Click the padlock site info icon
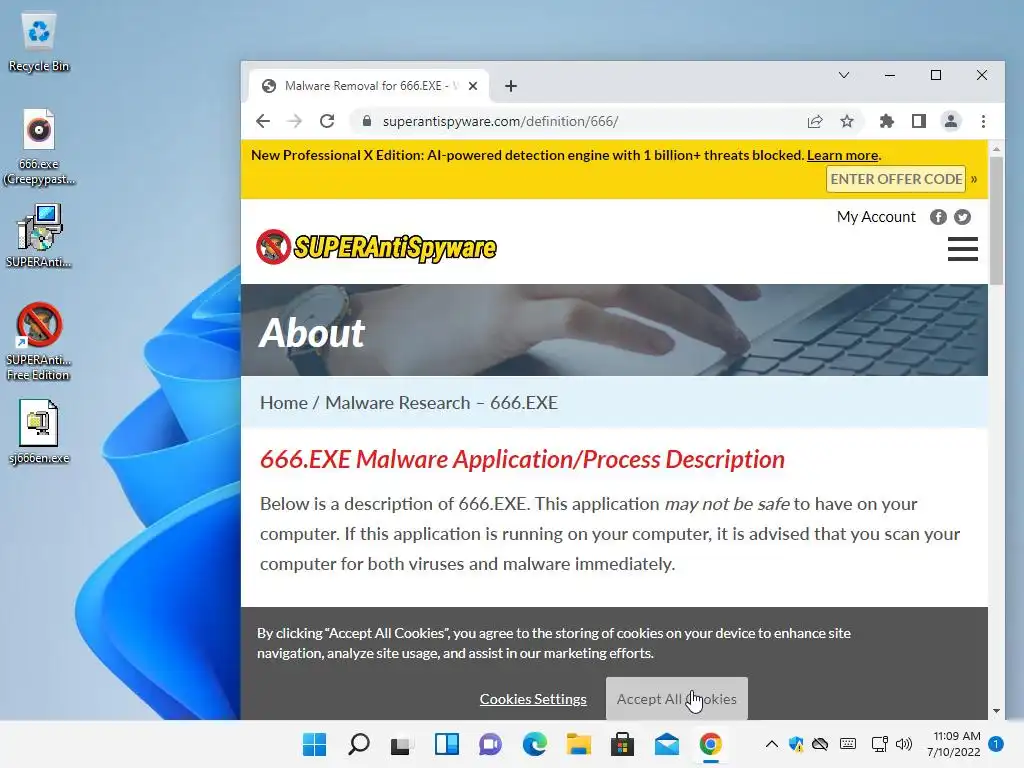This screenshot has width=1024, height=768. (x=367, y=121)
